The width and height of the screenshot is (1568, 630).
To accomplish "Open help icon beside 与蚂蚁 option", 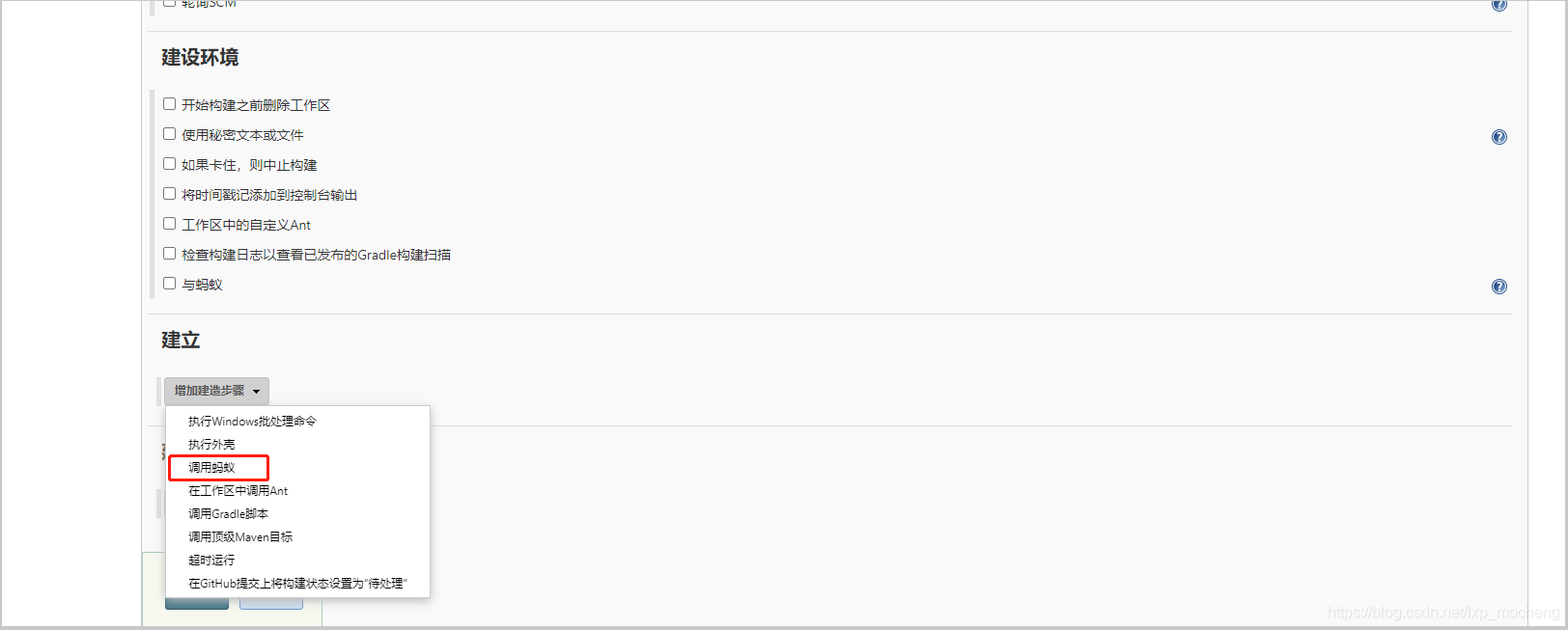I will 1498,287.
